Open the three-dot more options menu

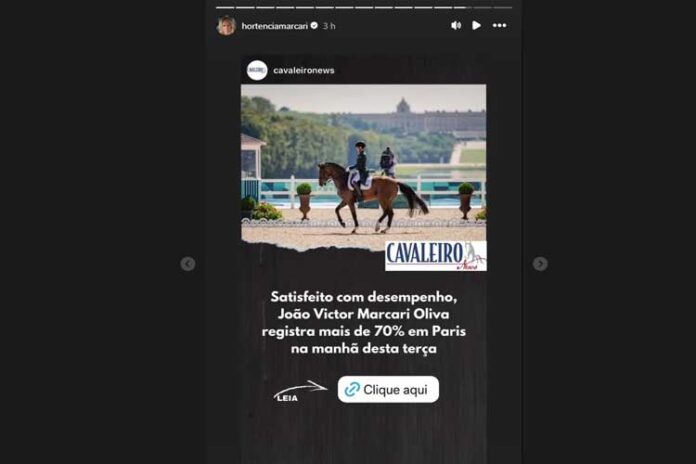click(499, 25)
